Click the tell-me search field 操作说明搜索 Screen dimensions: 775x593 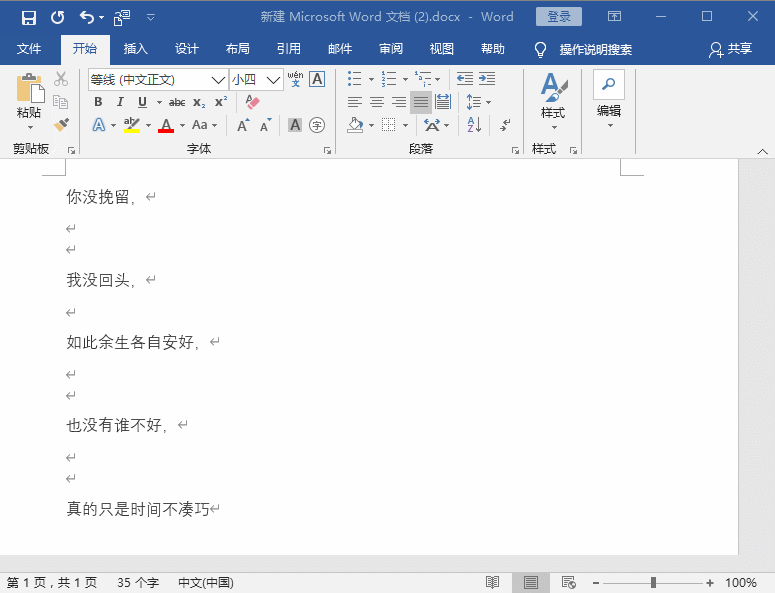pos(596,49)
